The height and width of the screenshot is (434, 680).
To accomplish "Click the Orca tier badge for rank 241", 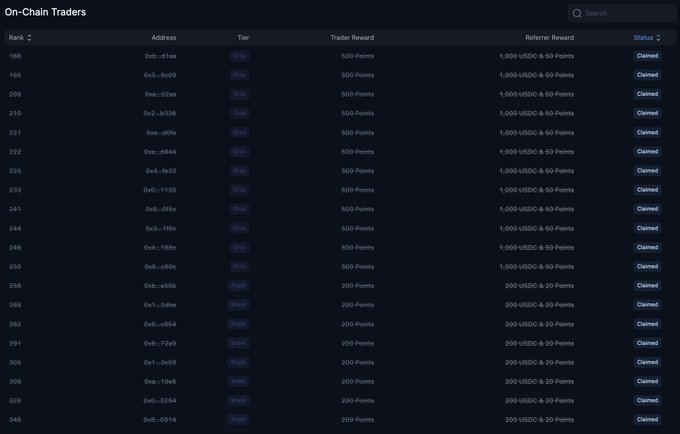I will (239, 209).
